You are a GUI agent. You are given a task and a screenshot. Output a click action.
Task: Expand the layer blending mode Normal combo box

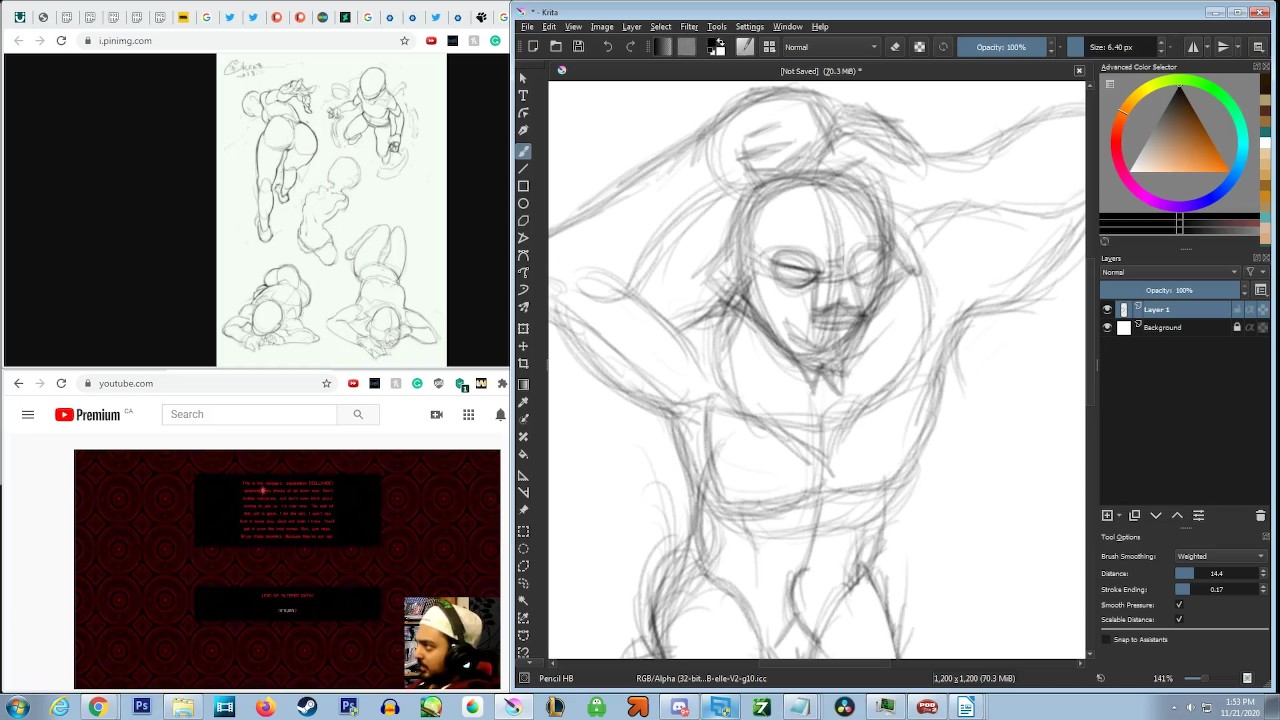pos(1170,272)
